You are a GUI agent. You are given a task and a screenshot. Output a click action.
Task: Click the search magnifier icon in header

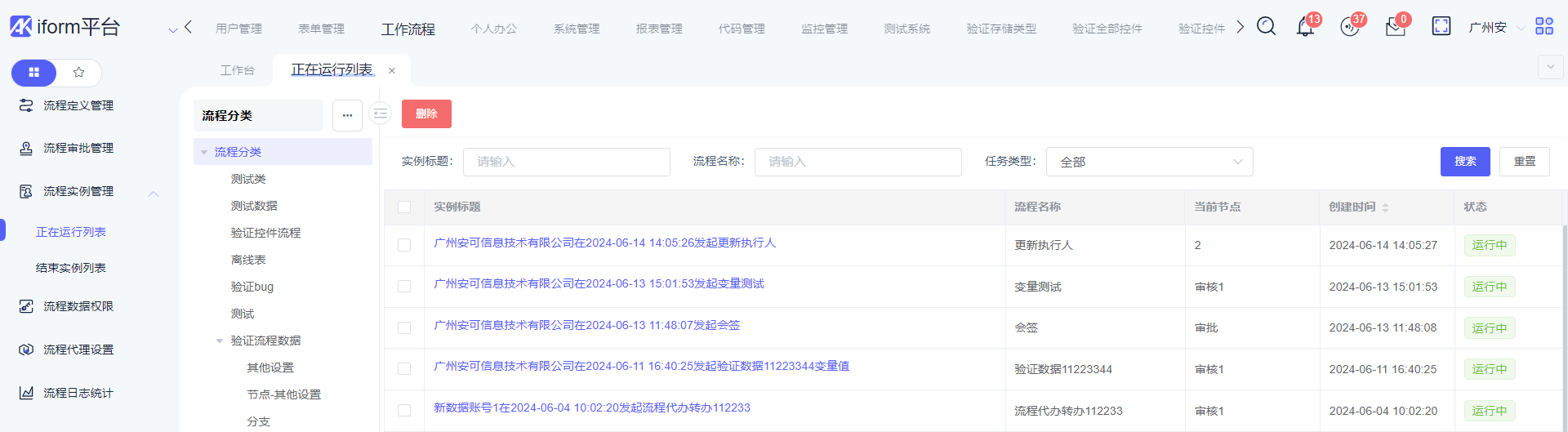pyautogui.click(x=1266, y=27)
